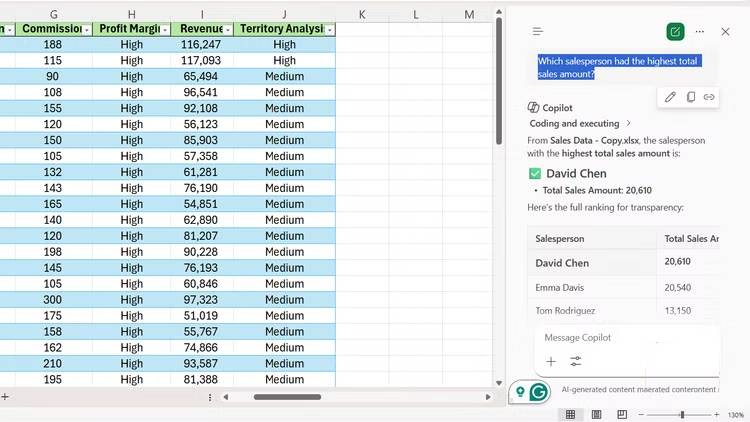This screenshot has width=750, height=422.
Task: Open the Territory Analysis filter dropdown
Action: coord(330,29)
